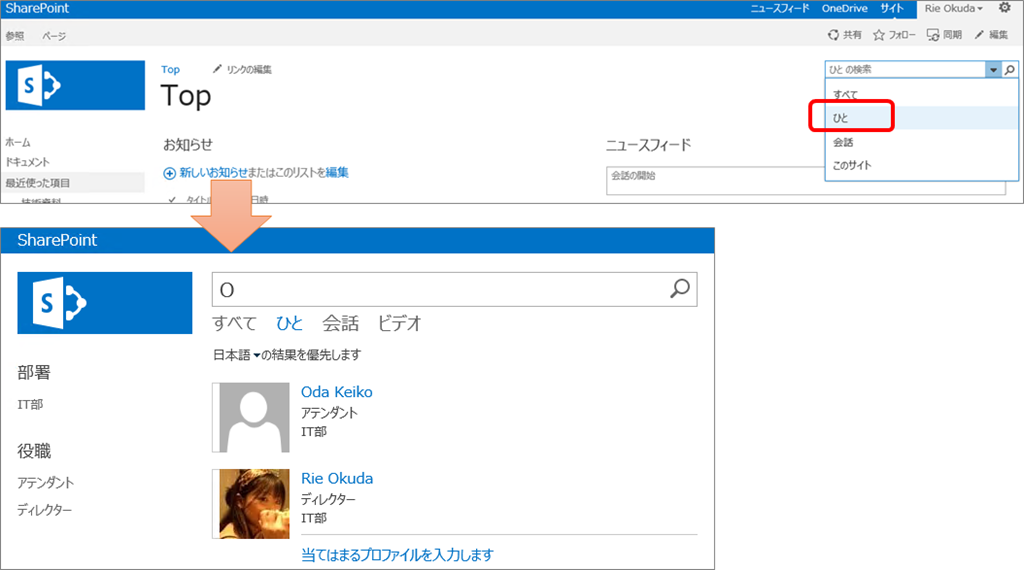Open the 参照 ribbon tab
1024x570 pixels.
coord(14,36)
